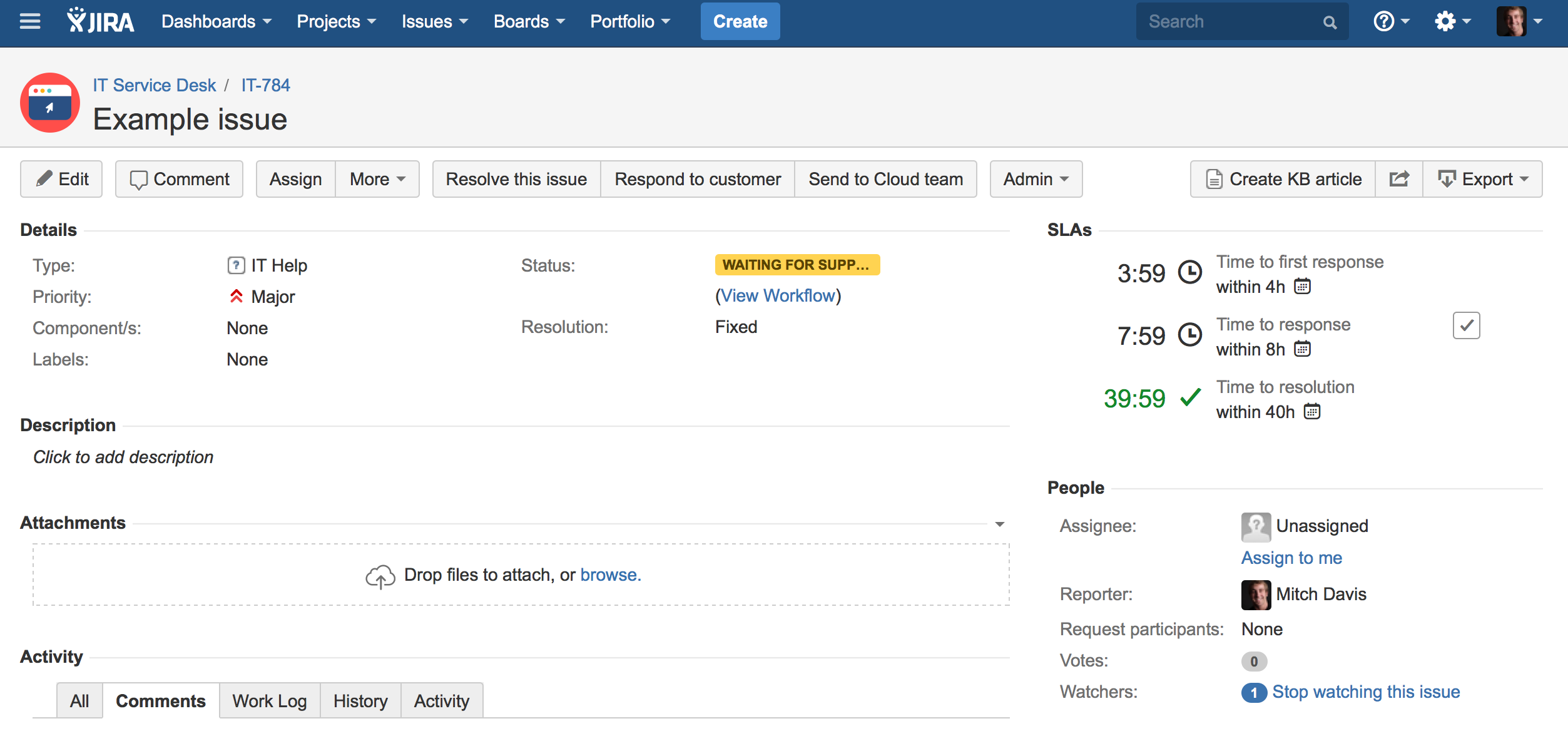Open the Attachments section options arrow

(x=1000, y=524)
